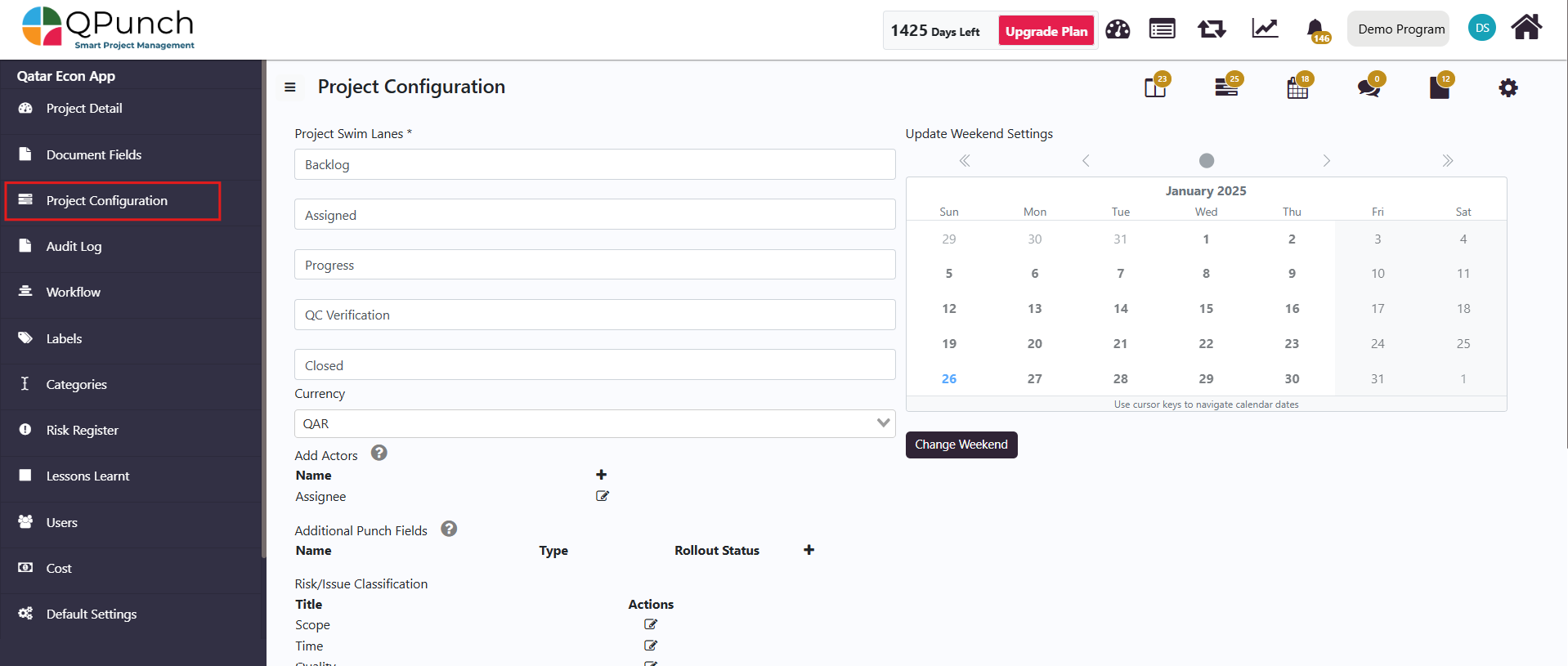
Task: Open notifications bell with 146 badge
Action: click(x=1315, y=29)
